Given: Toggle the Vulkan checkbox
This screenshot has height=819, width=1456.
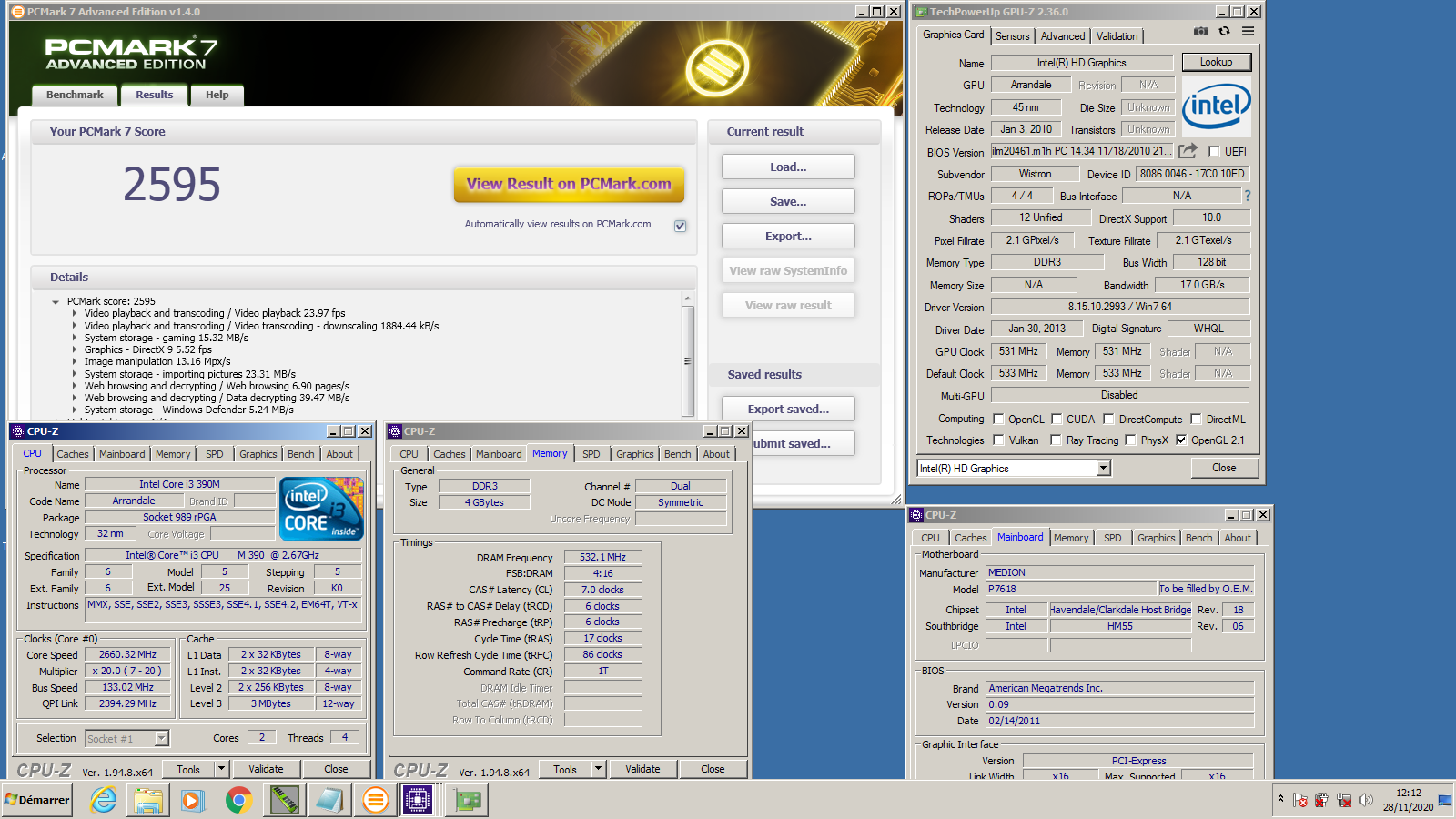Looking at the screenshot, I should click(x=998, y=440).
